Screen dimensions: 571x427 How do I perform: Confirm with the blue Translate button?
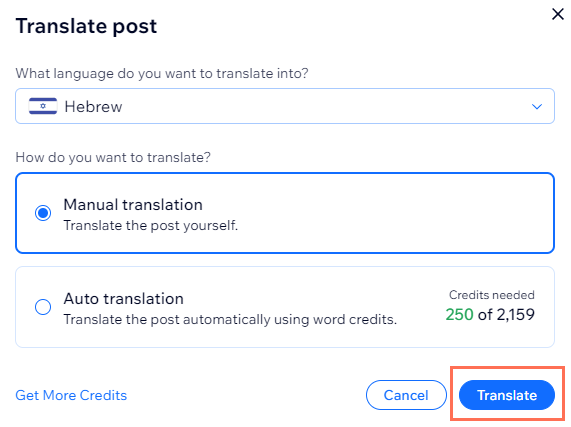pyautogui.click(x=507, y=395)
